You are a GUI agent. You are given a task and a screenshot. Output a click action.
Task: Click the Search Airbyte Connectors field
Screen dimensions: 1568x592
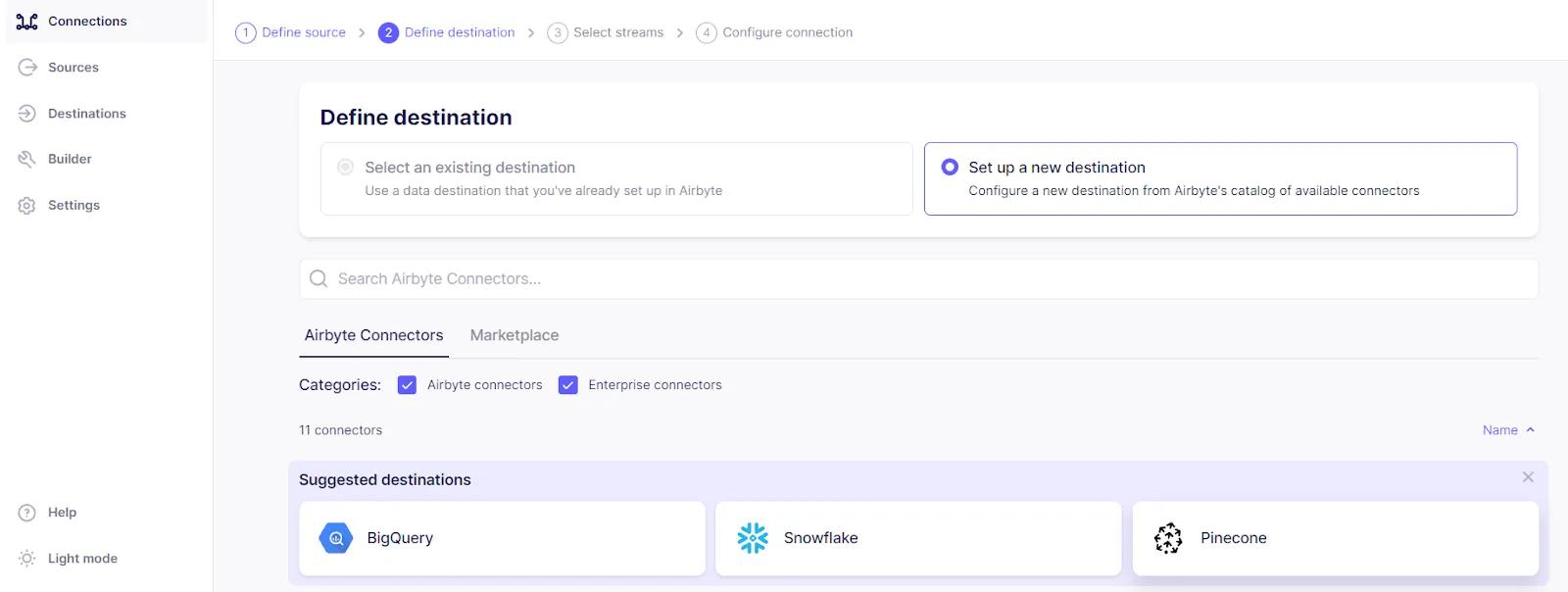918,279
